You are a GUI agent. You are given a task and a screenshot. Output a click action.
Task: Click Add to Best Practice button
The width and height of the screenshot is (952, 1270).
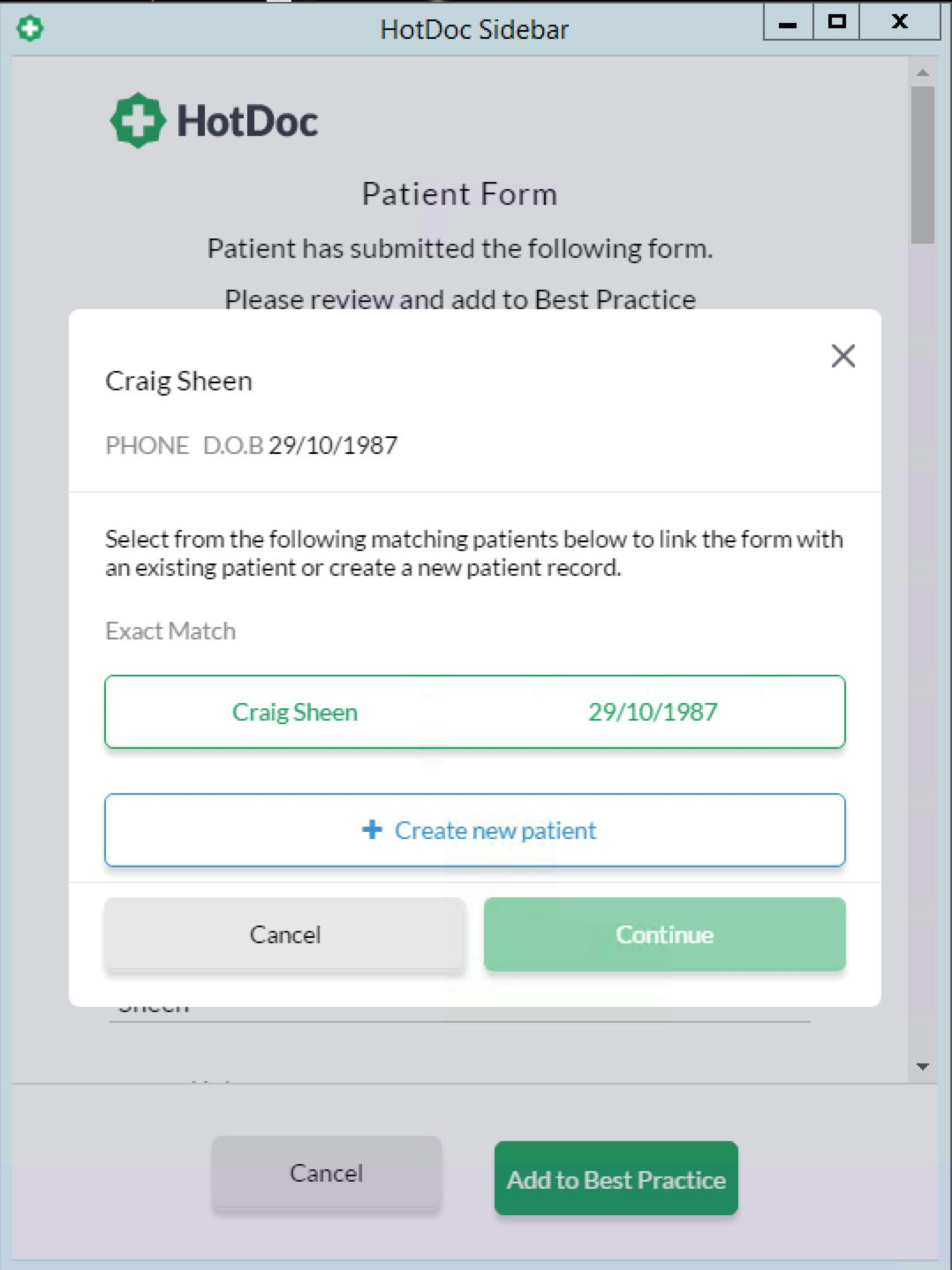[616, 1179]
